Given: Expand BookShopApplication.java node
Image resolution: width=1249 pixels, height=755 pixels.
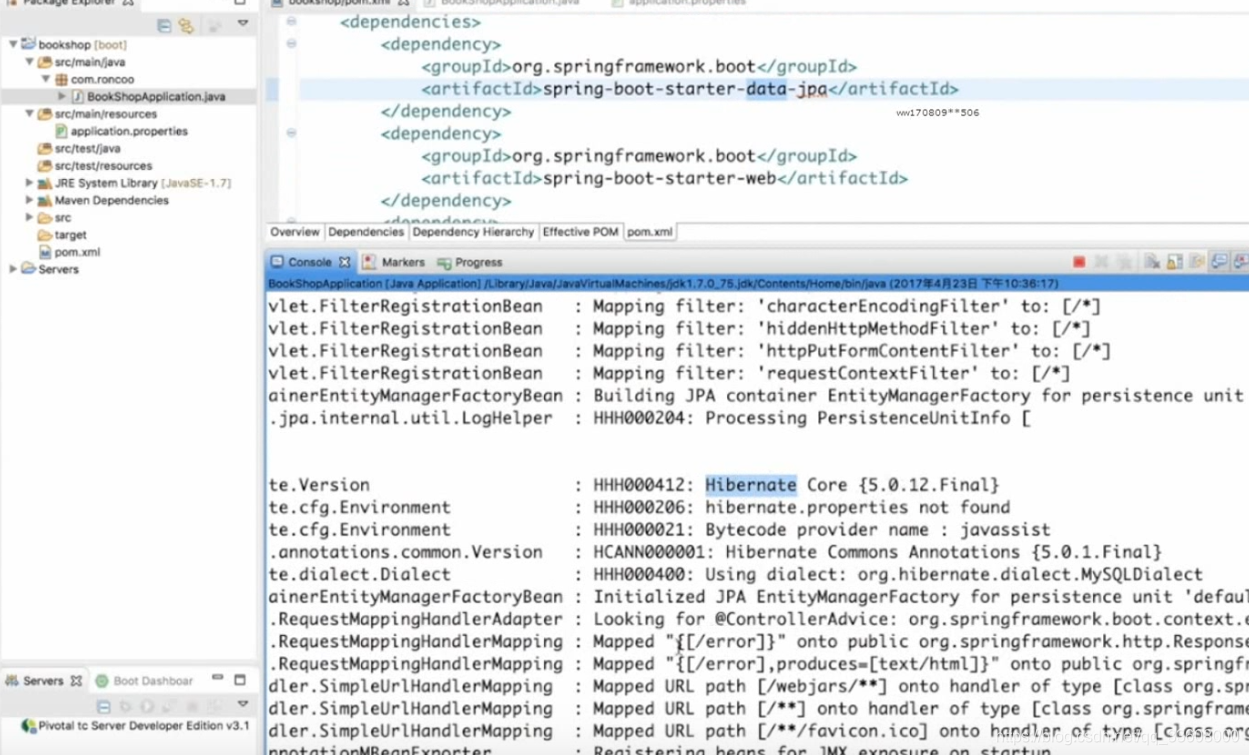Looking at the screenshot, I should point(62,97).
